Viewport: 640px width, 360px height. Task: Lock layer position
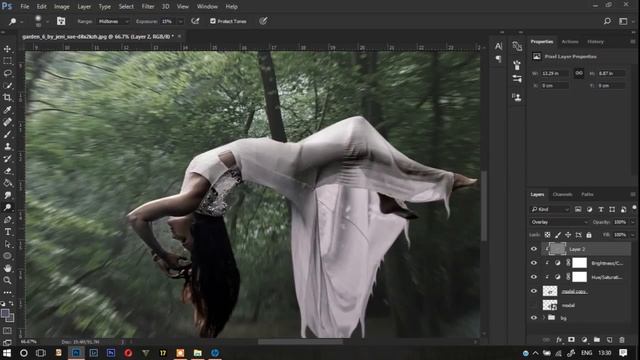(568, 235)
